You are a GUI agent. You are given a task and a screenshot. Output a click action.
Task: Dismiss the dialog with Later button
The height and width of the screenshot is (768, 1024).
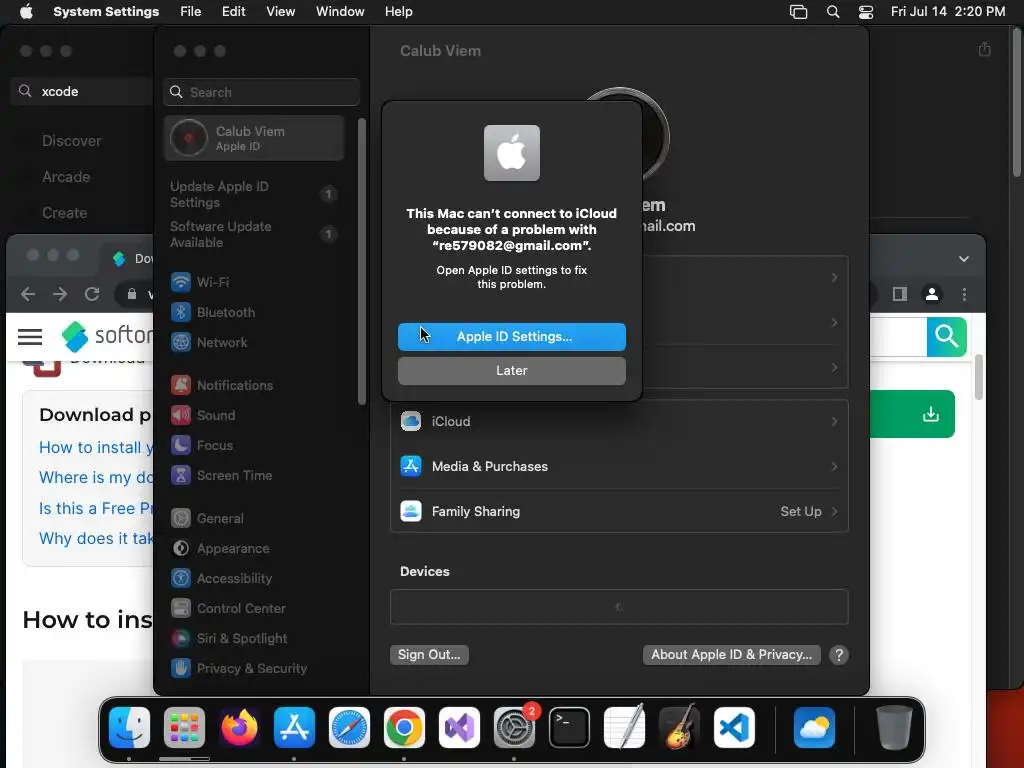[x=511, y=370]
